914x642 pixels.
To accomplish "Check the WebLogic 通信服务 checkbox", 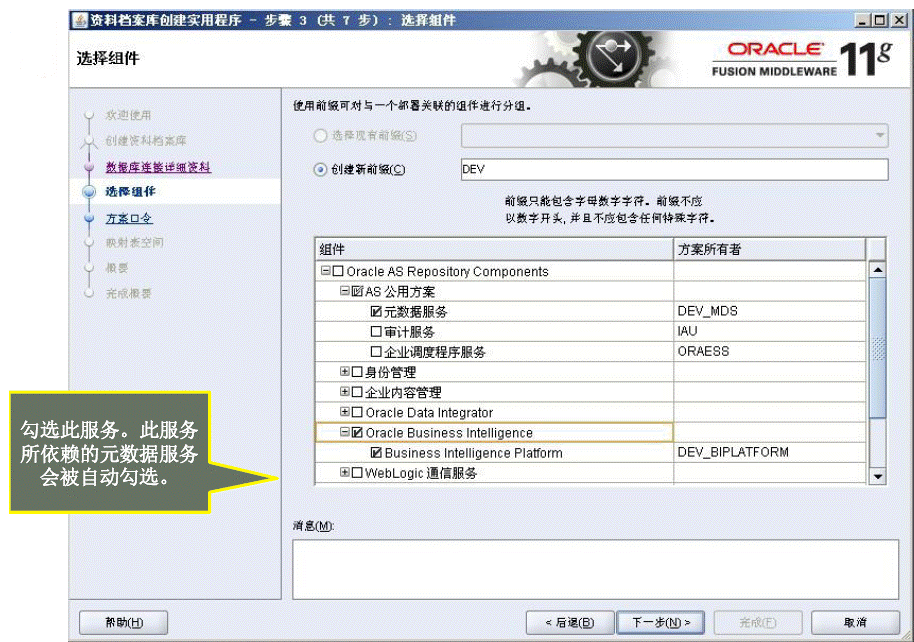I will click(357, 472).
